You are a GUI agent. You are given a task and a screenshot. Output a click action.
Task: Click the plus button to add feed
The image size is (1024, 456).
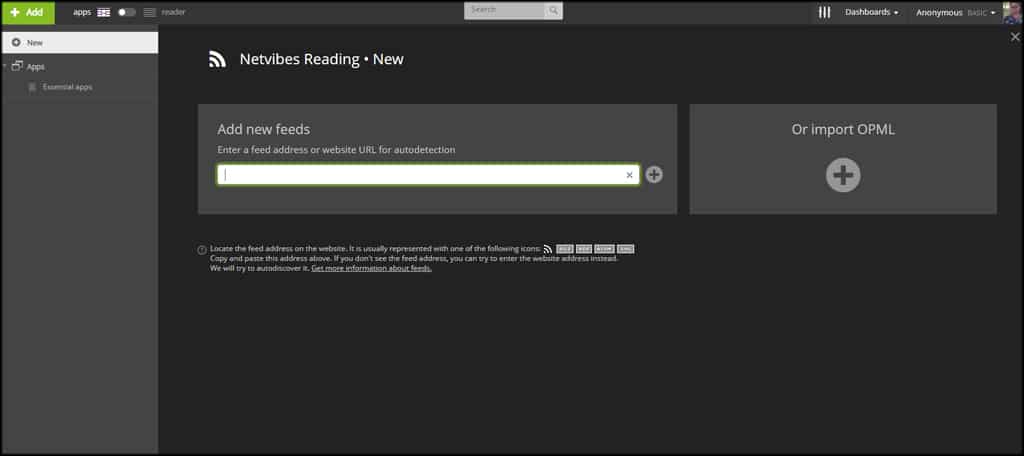coord(654,174)
